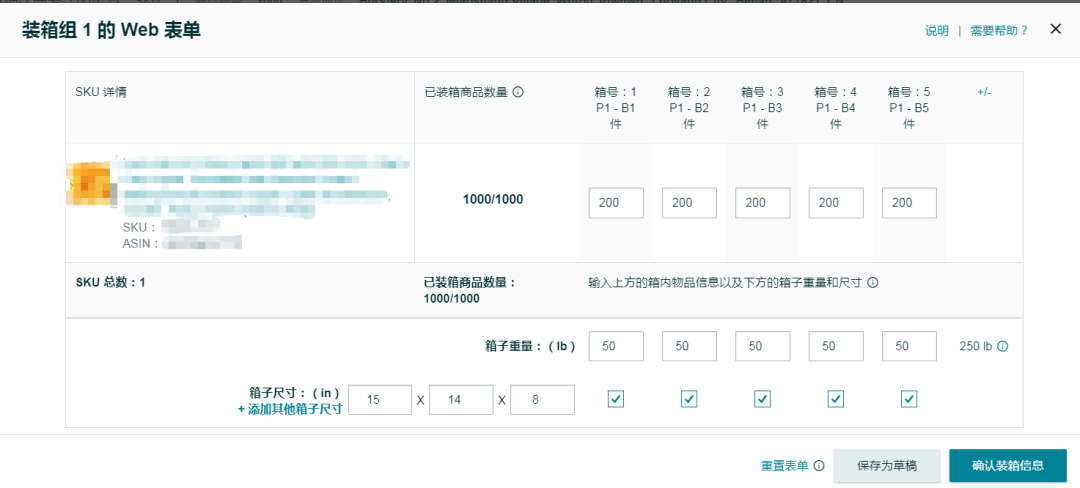Click info icon next to 250 lb total

pos(1002,346)
